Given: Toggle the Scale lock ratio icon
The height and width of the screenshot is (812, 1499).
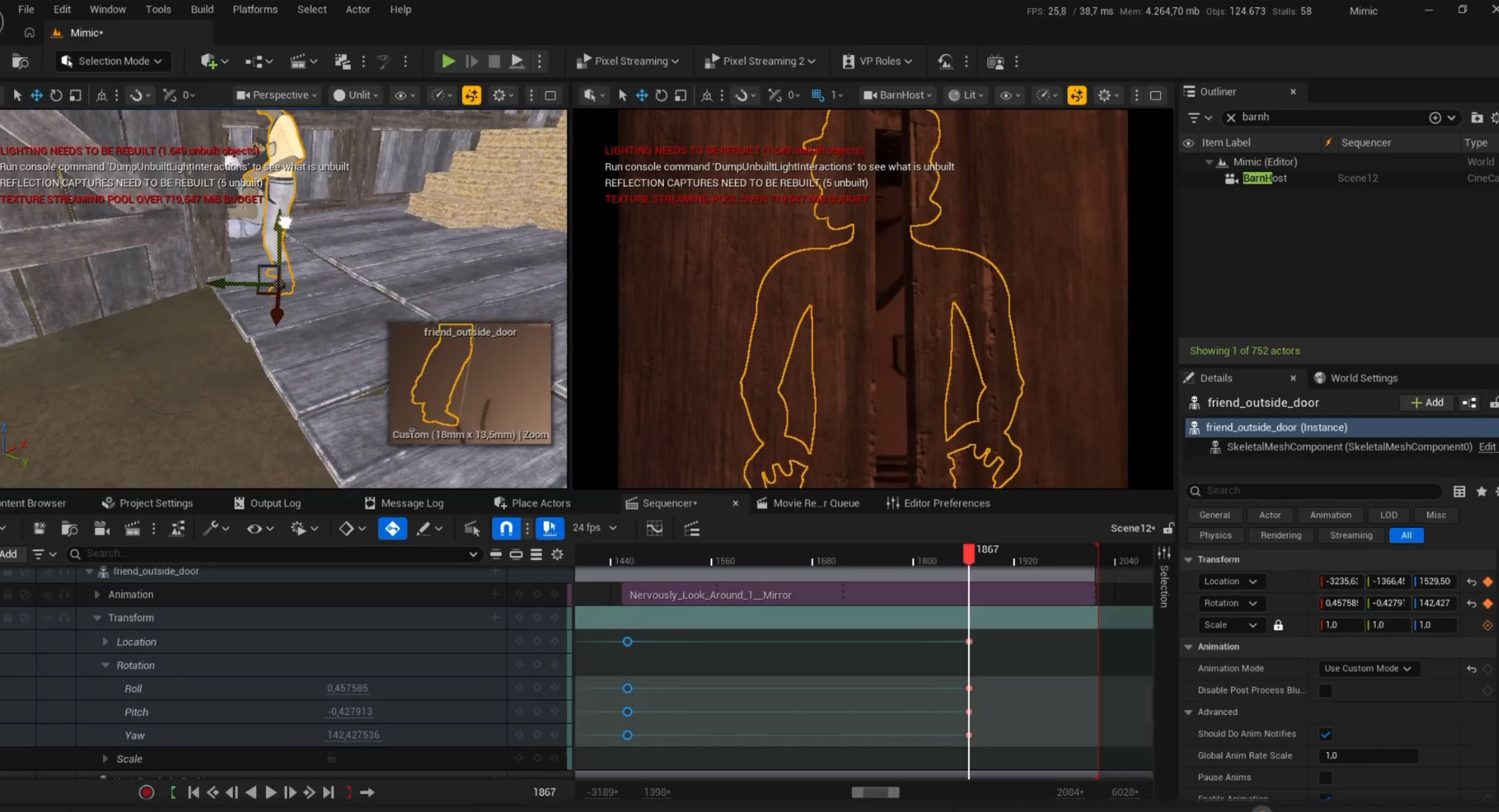Looking at the screenshot, I should click(1278, 625).
